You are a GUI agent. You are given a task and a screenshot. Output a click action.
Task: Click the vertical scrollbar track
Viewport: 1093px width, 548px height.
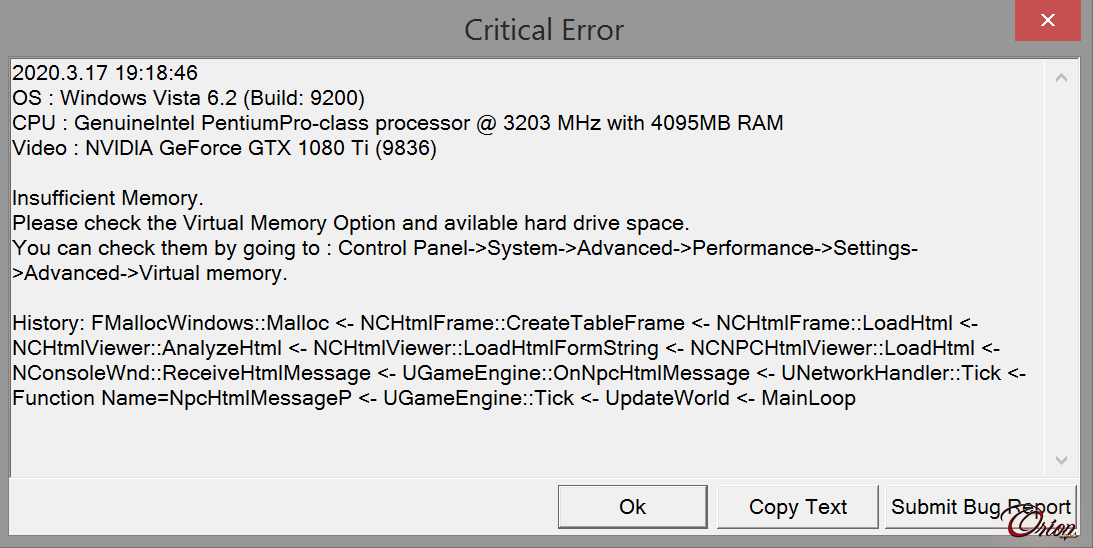(x=1061, y=268)
